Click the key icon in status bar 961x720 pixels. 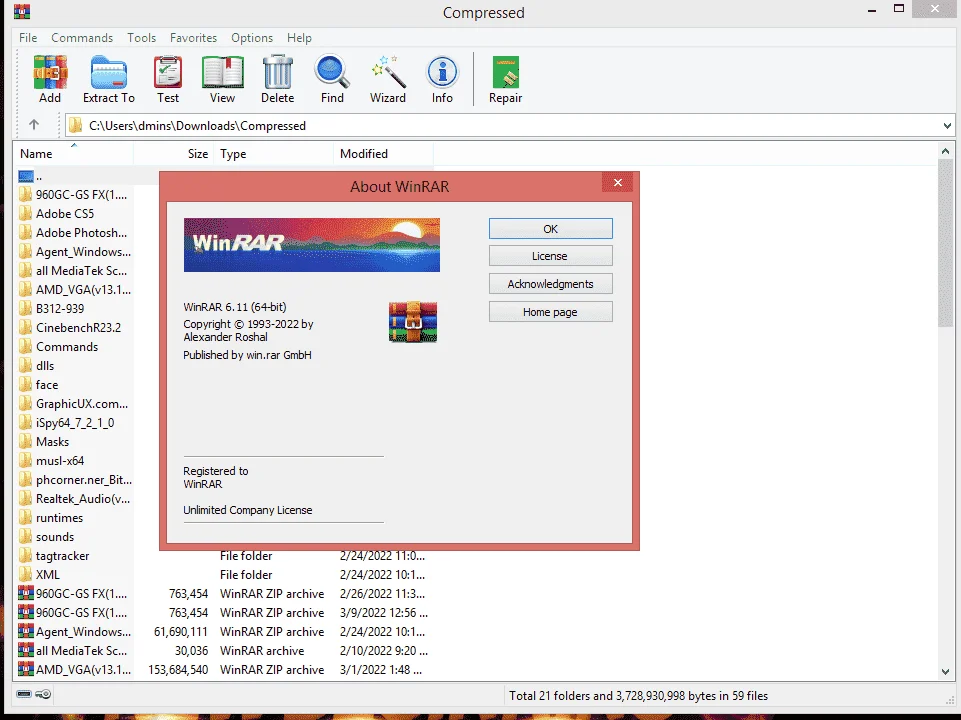point(44,694)
